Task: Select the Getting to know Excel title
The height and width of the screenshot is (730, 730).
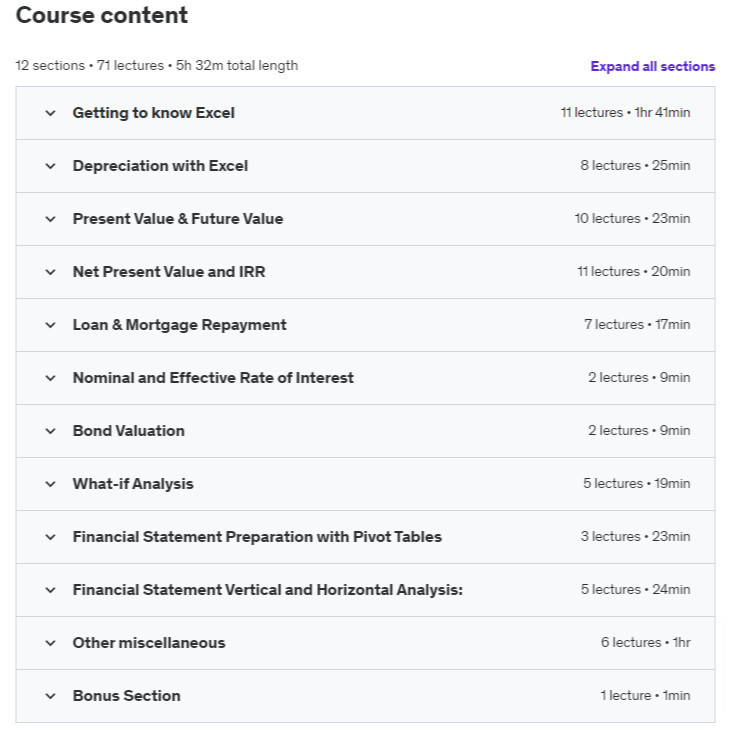Action: [x=153, y=113]
